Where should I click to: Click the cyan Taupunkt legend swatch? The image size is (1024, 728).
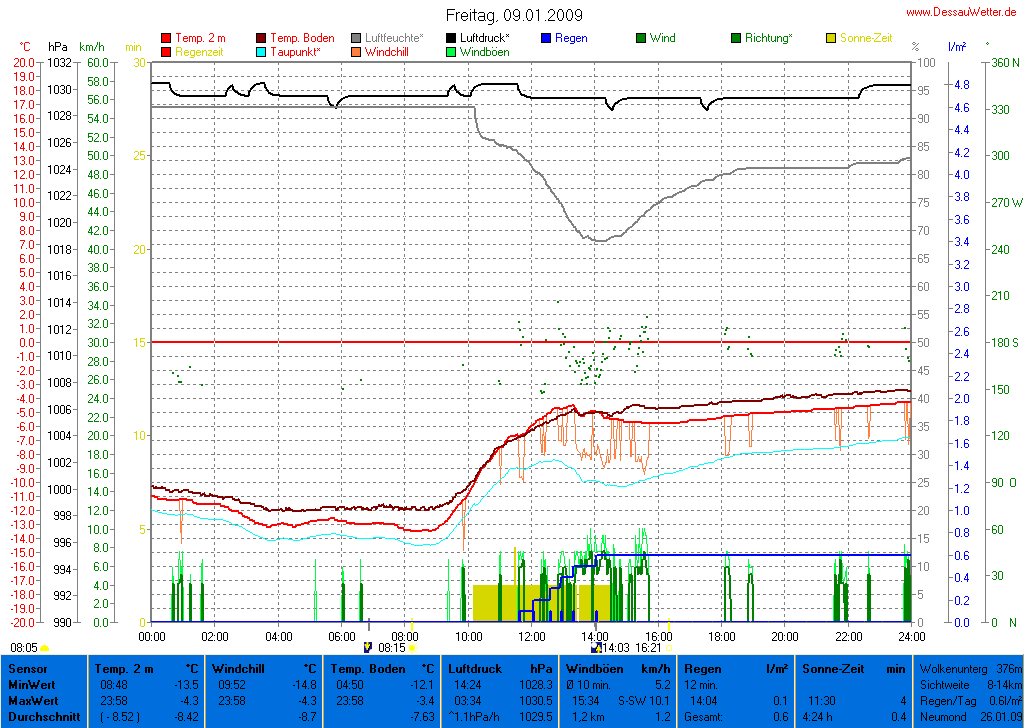click(x=262, y=51)
